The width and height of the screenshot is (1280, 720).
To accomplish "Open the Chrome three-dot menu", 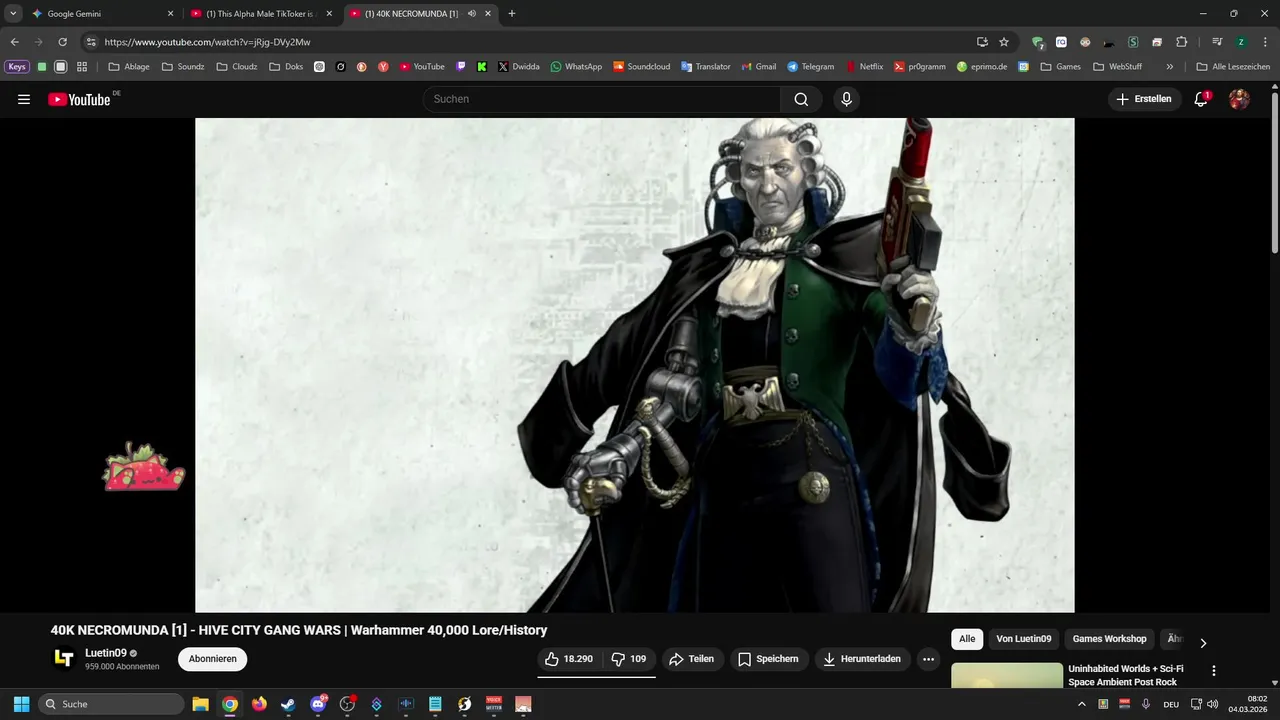I will tap(1264, 42).
